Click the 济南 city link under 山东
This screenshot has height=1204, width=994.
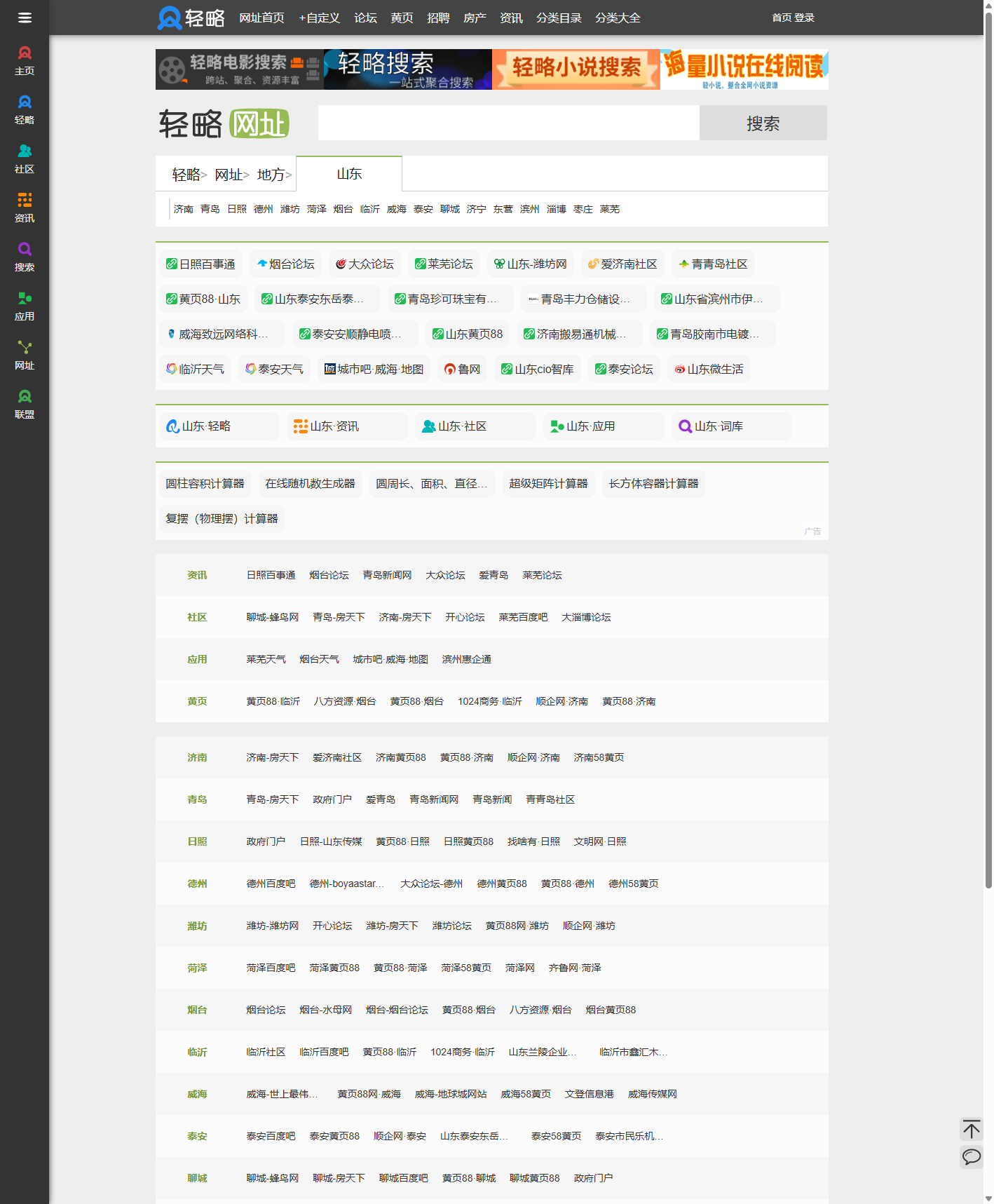point(183,209)
